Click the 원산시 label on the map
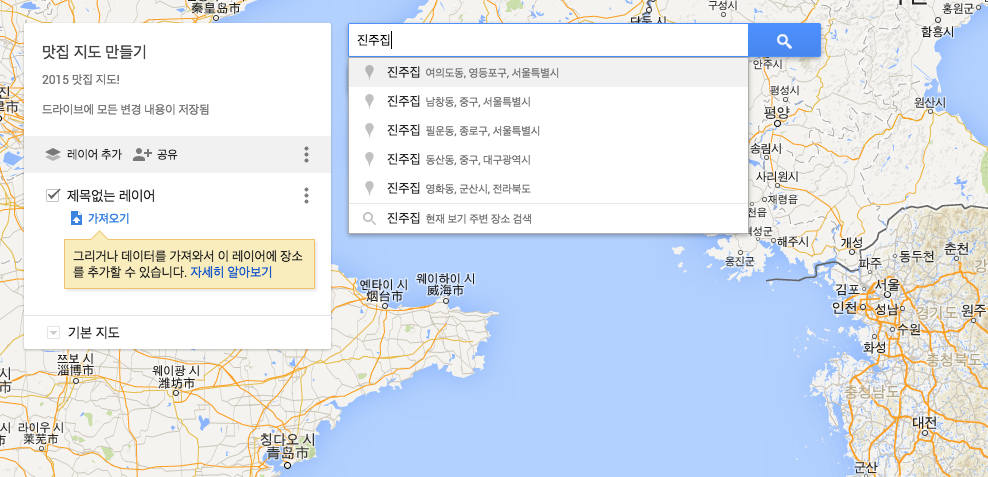The image size is (988, 477). tap(931, 102)
